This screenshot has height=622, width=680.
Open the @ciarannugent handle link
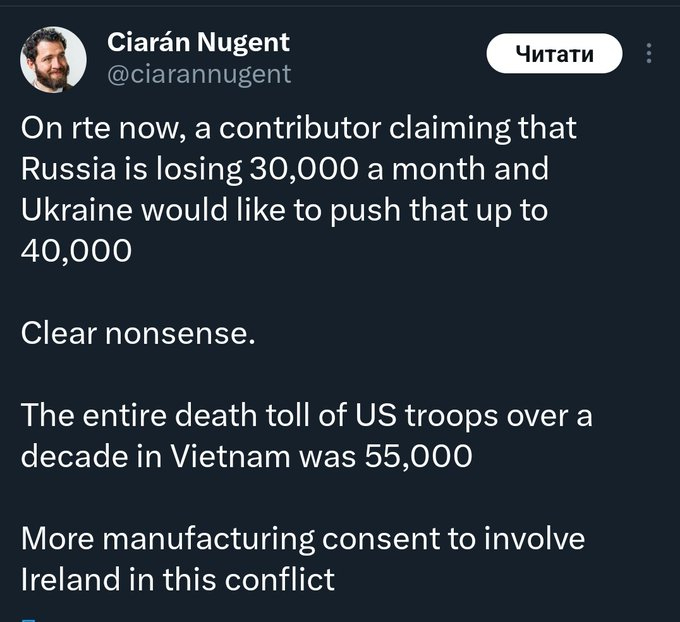pyautogui.click(x=198, y=73)
